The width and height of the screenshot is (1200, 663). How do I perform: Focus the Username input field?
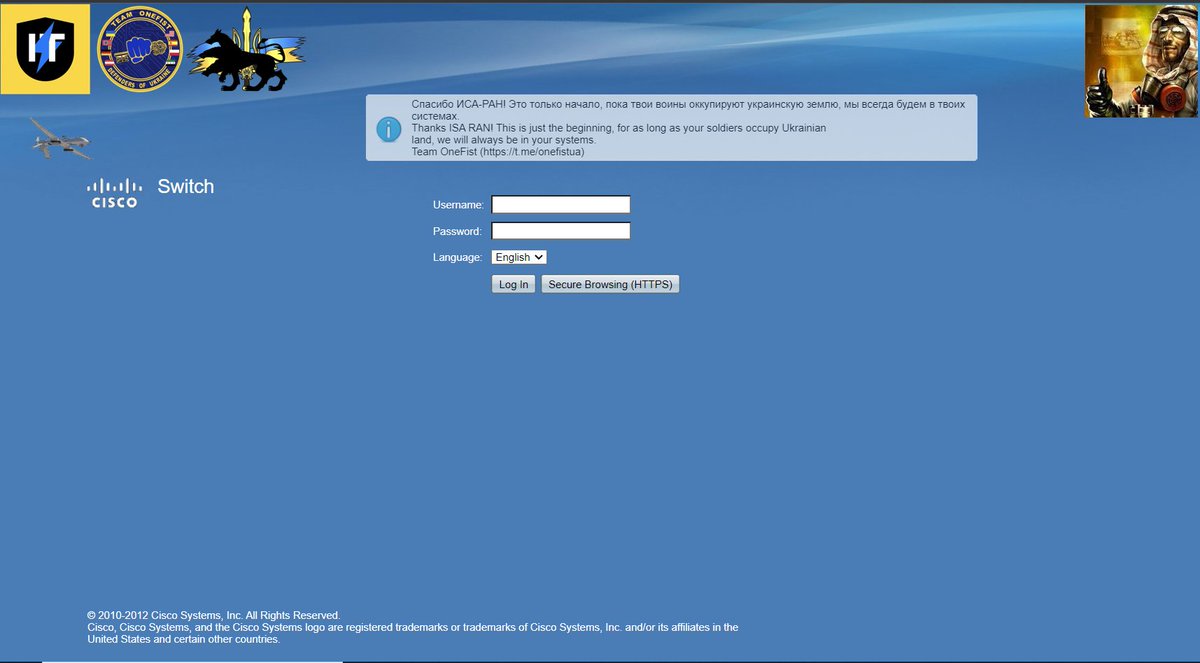(561, 204)
